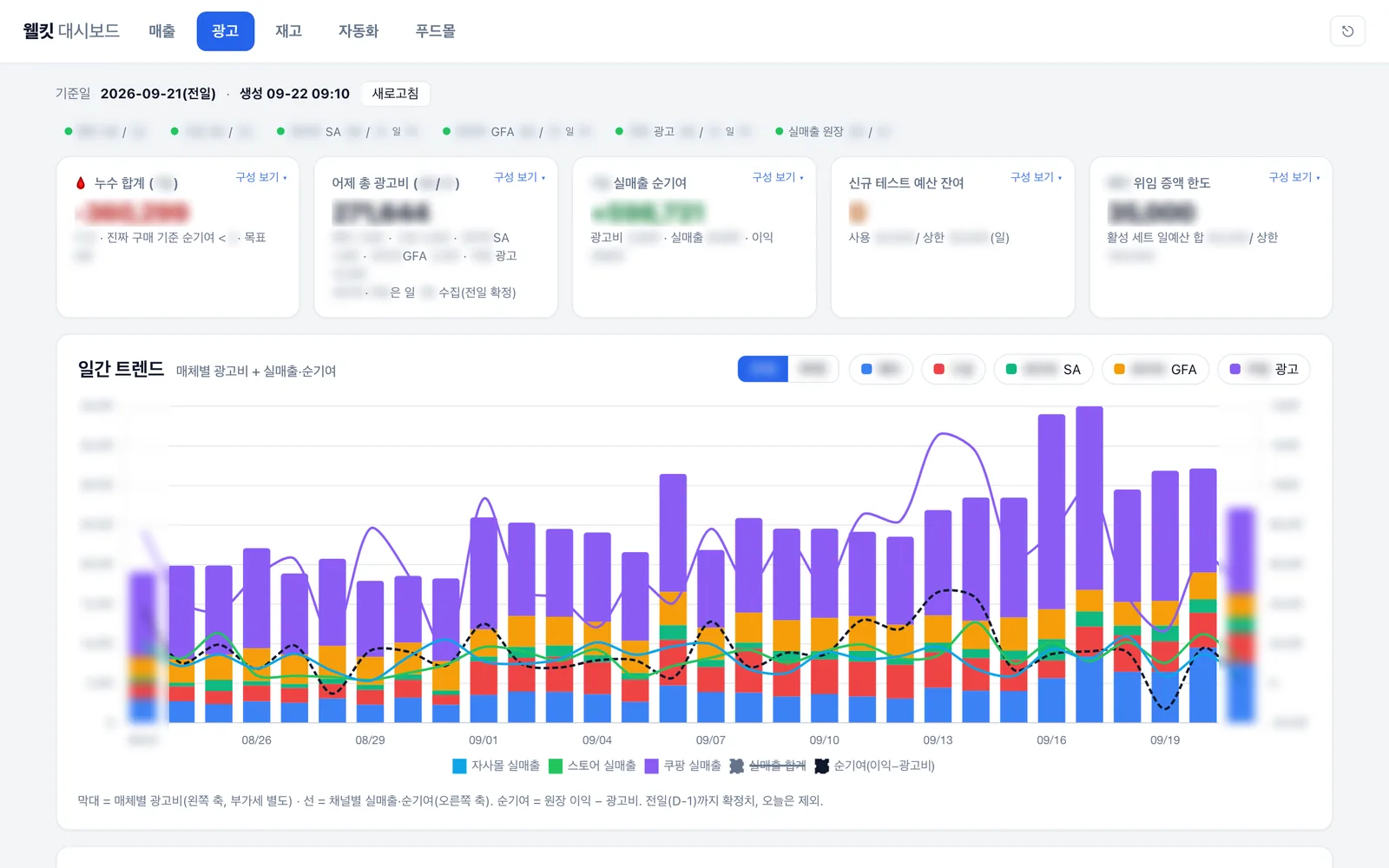
Task: Toggle the blue-square series chip
Action: coord(881,369)
